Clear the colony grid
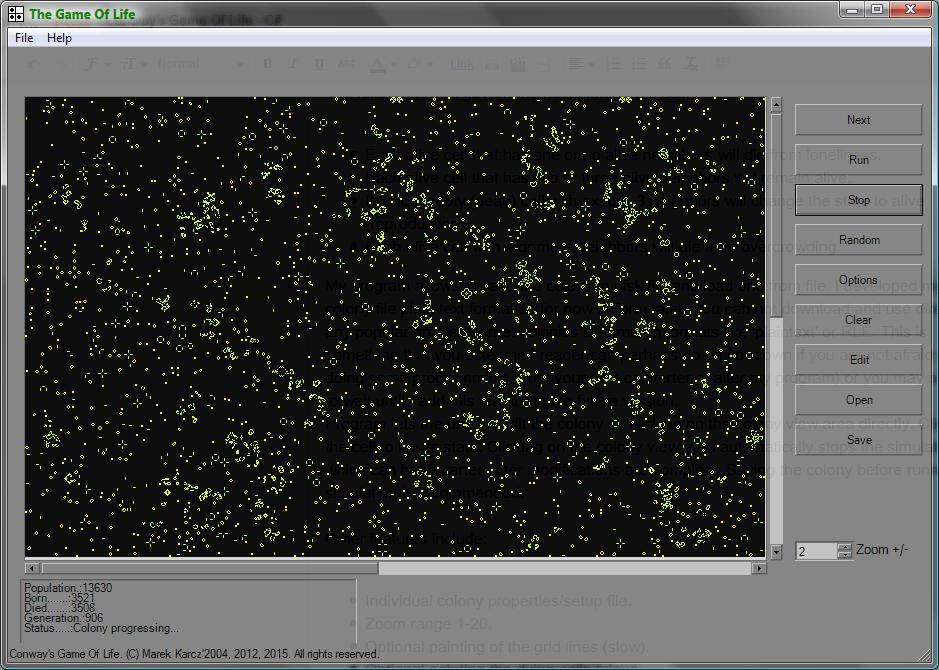939x670 pixels. [858, 319]
